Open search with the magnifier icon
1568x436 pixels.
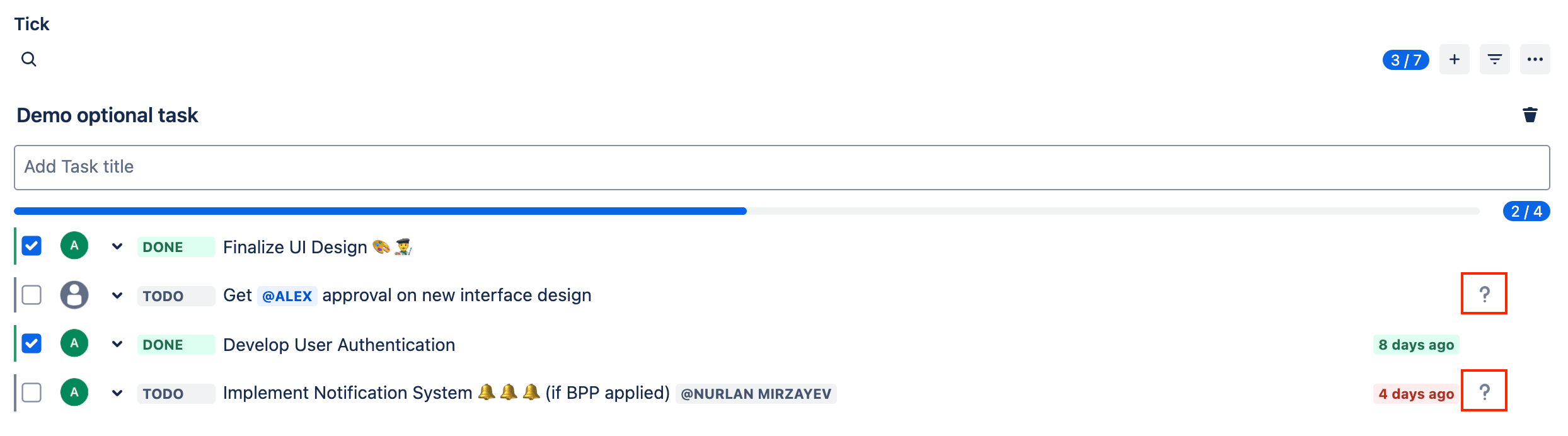tap(29, 59)
